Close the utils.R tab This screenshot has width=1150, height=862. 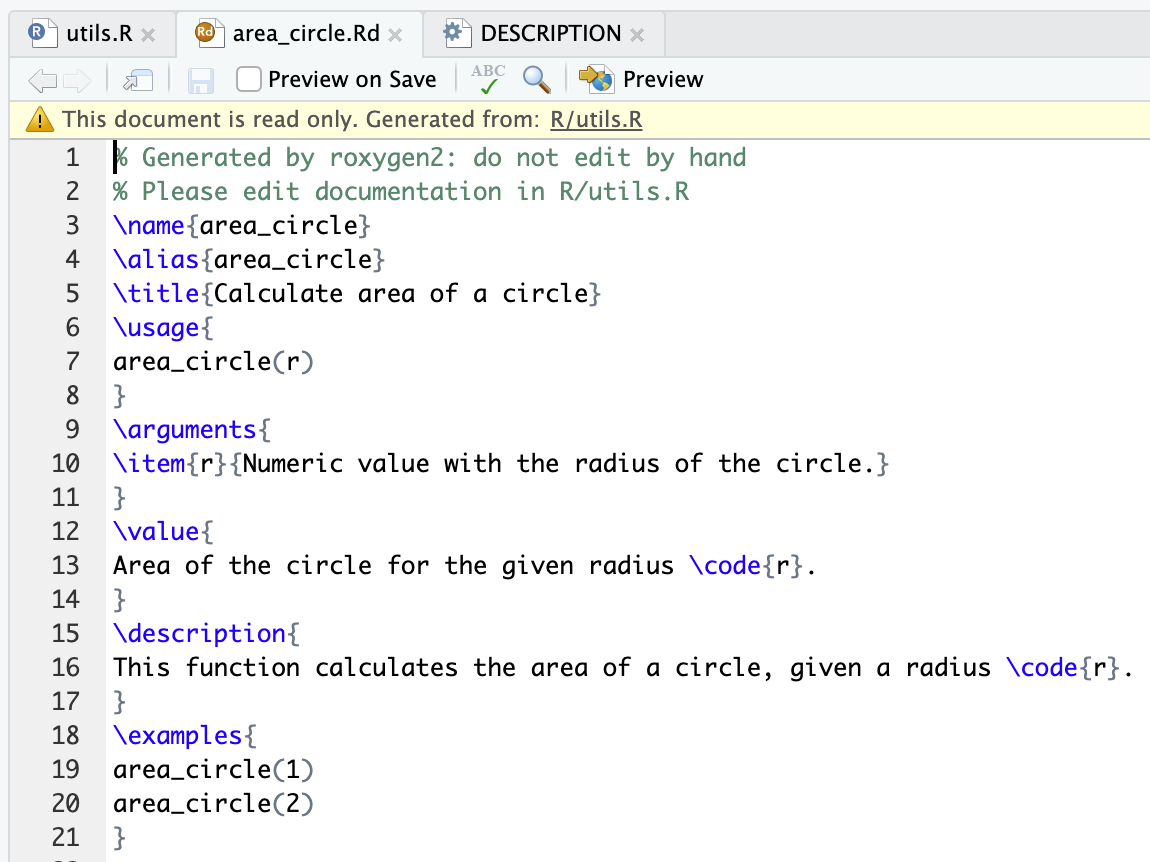(x=148, y=35)
